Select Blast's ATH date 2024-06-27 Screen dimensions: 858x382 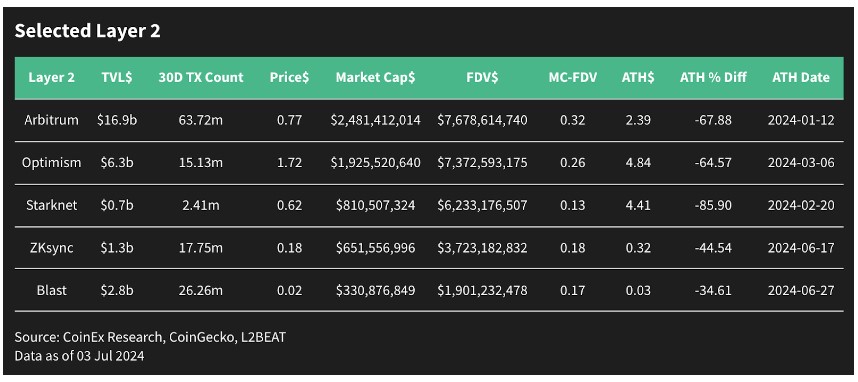[x=801, y=290]
